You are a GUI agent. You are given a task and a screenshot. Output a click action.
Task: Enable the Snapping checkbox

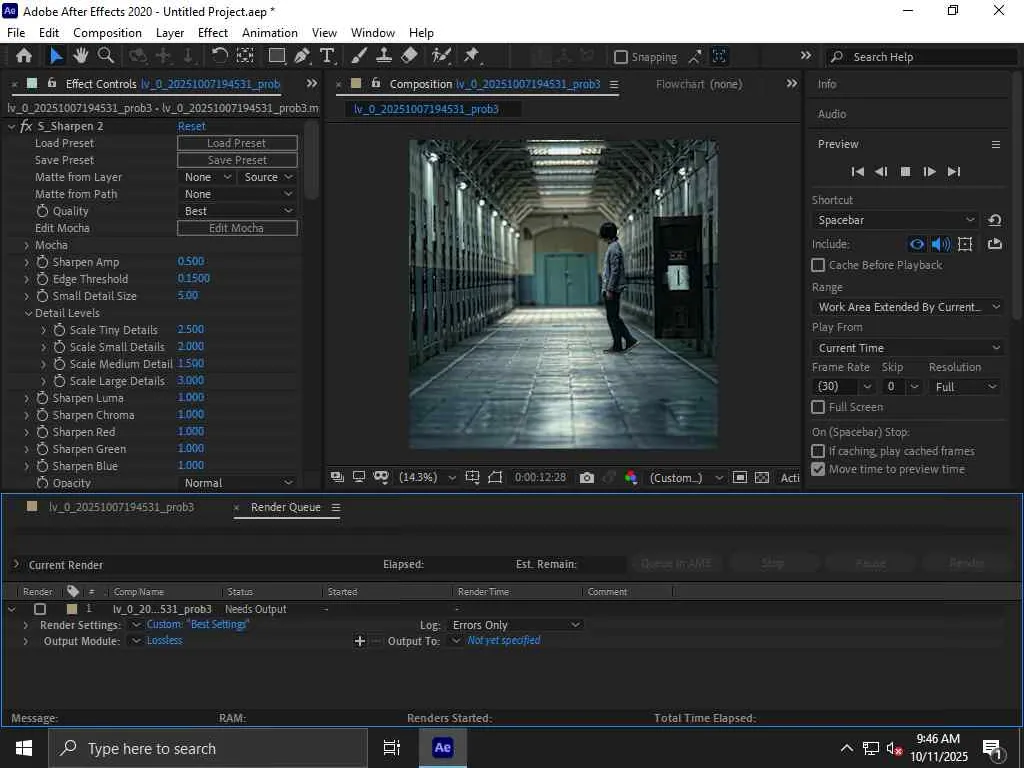tap(621, 57)
